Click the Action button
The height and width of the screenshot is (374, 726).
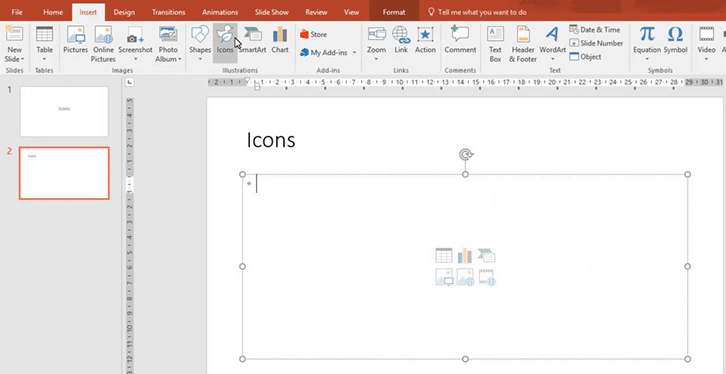tap(425, 40)
